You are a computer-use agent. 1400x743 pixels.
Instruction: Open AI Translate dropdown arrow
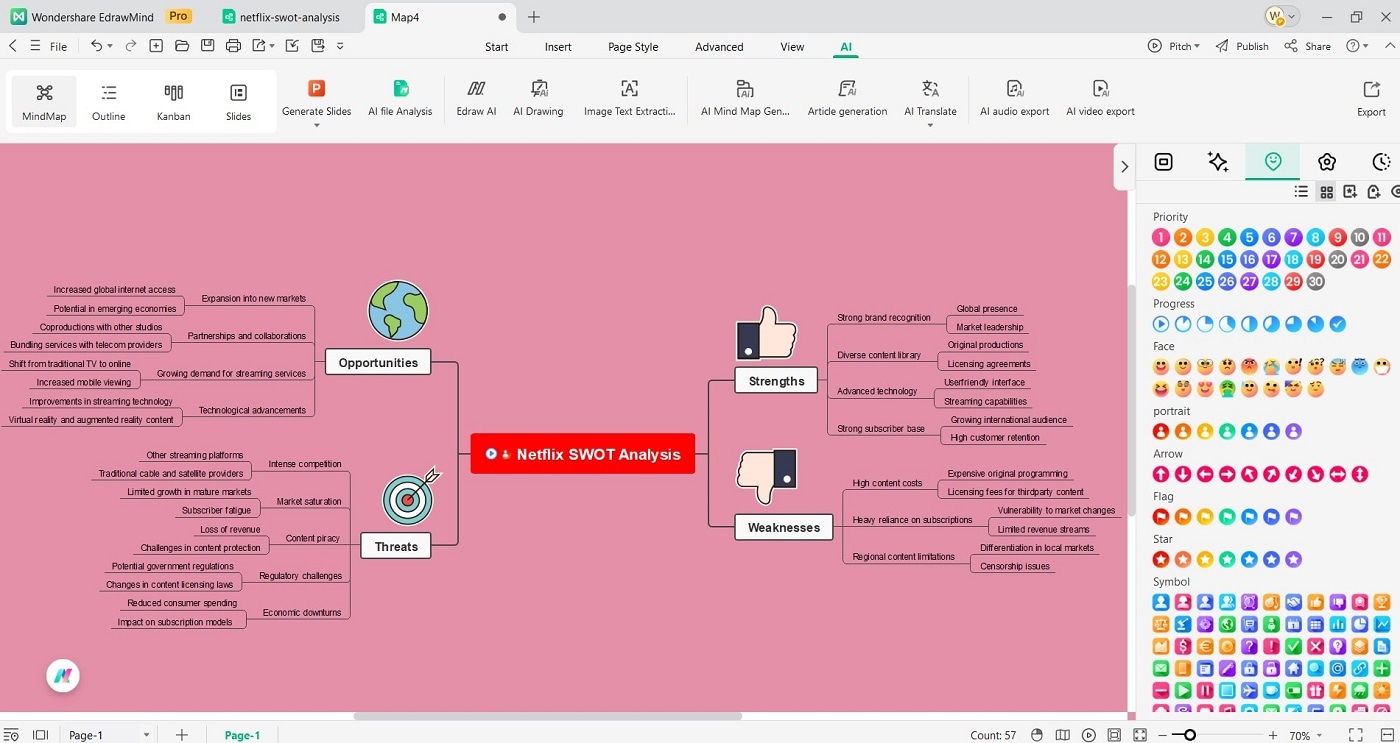pyautogui.click(x=930, y=126)
